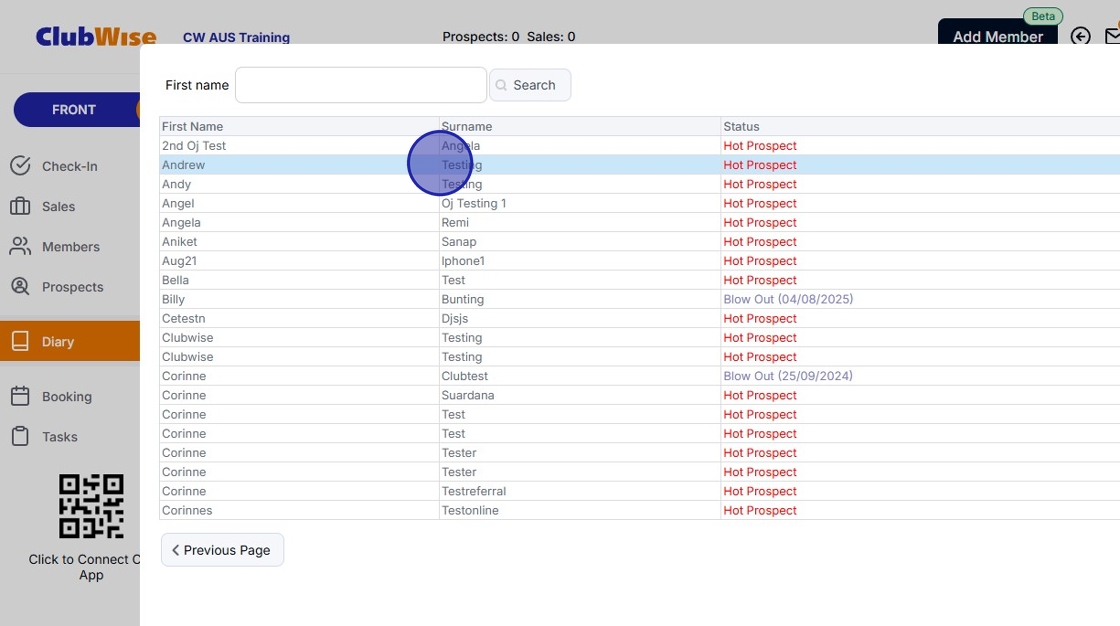This screenshot has width=1120, height=626.
Task: Select Andy in the first name column
Action: point(176,184)
